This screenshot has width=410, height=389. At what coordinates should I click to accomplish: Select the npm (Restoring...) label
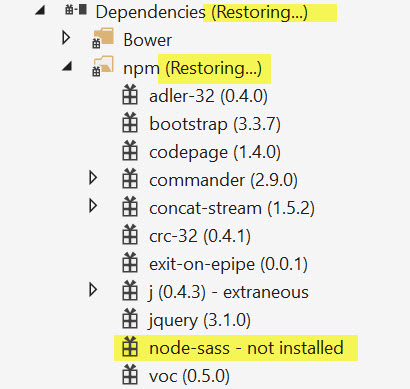tap(192, 69)
